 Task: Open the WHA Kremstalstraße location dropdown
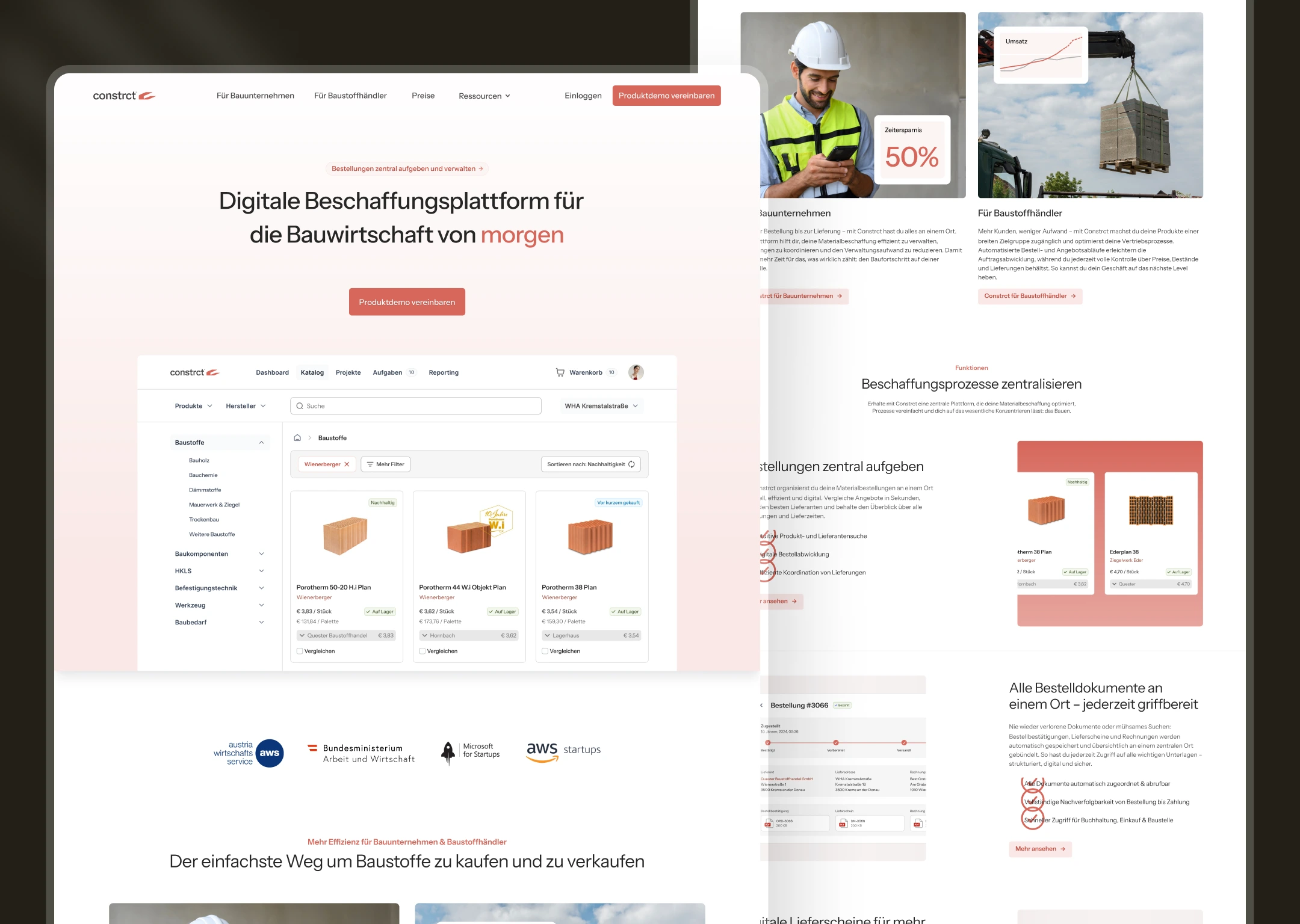click(601, 406)
